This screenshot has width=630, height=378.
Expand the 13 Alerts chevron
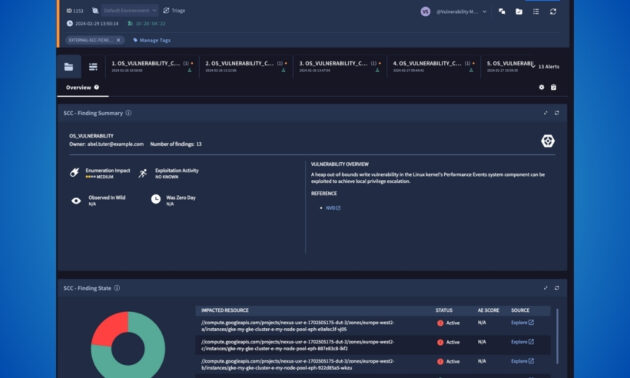pyautogui.click(x=533, y=66)
